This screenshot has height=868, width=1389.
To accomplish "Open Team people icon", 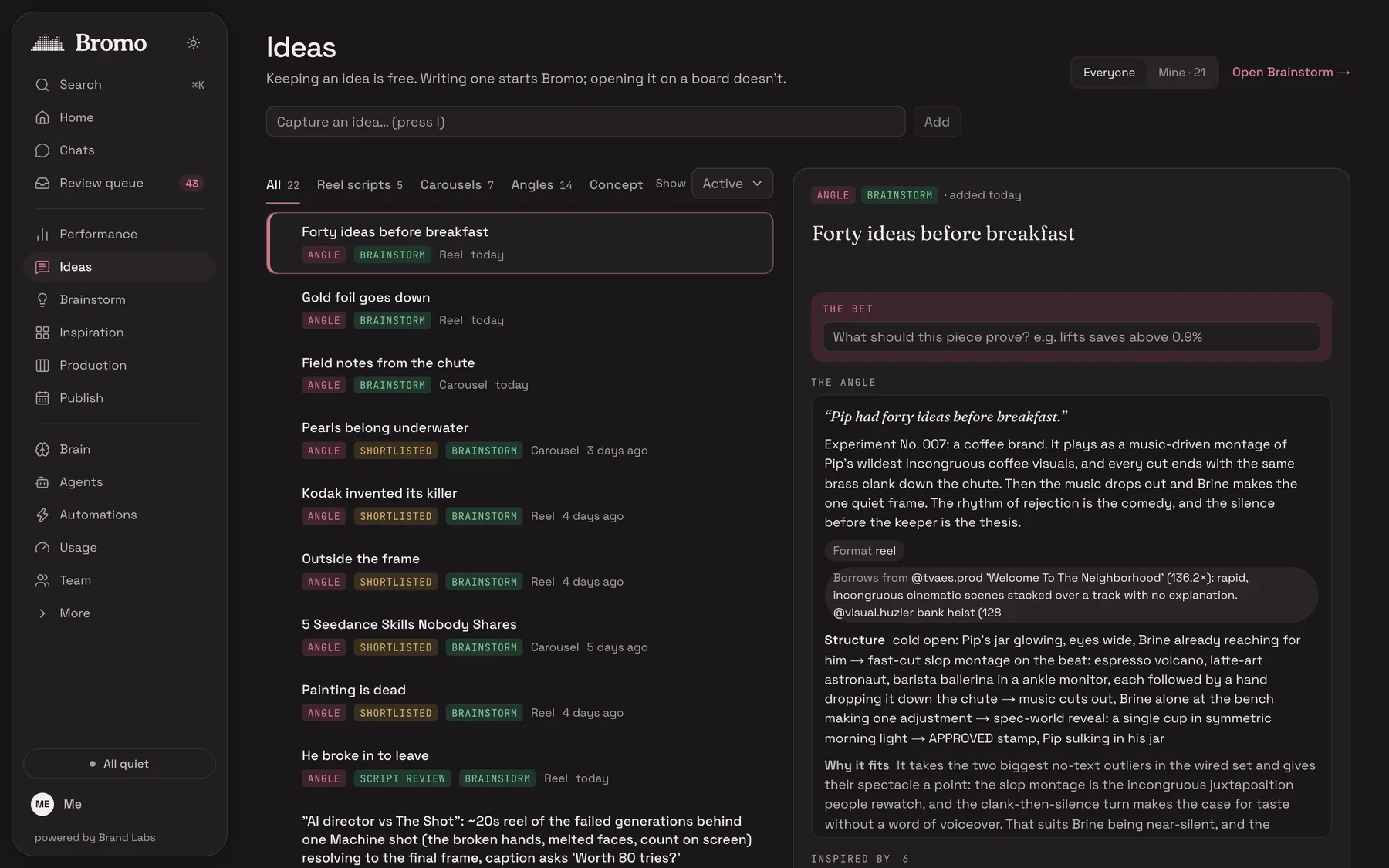I will pyautogui.click(x=42, y=580).
